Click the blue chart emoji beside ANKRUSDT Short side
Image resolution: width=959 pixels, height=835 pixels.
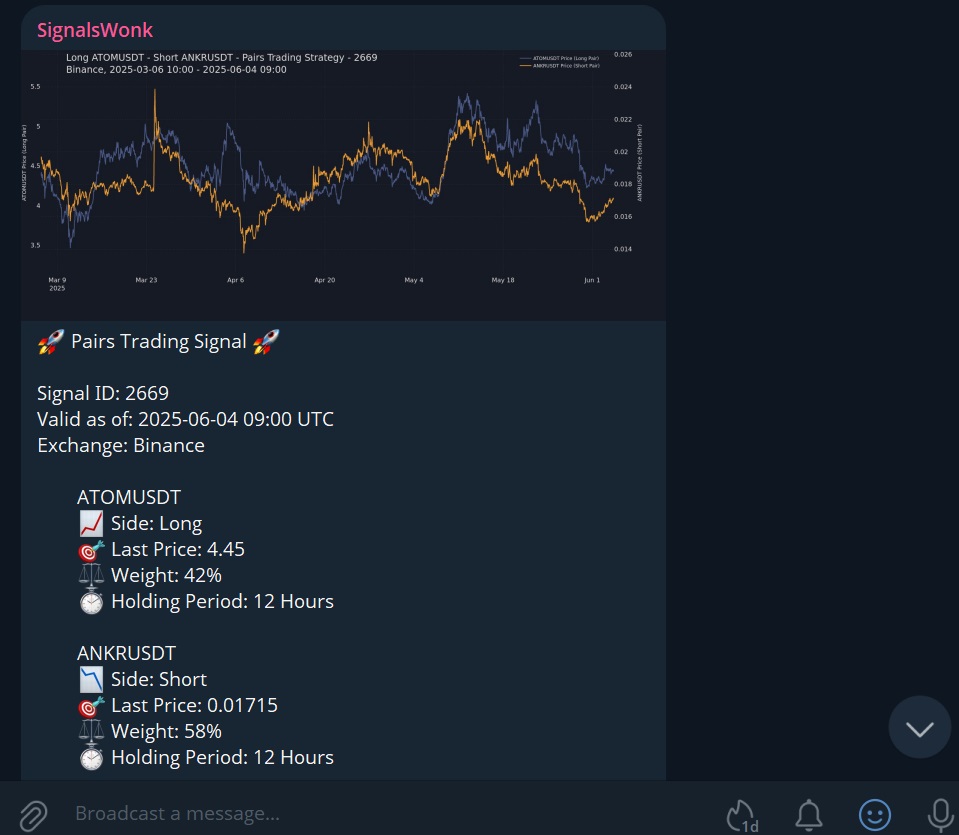point(91,678)
